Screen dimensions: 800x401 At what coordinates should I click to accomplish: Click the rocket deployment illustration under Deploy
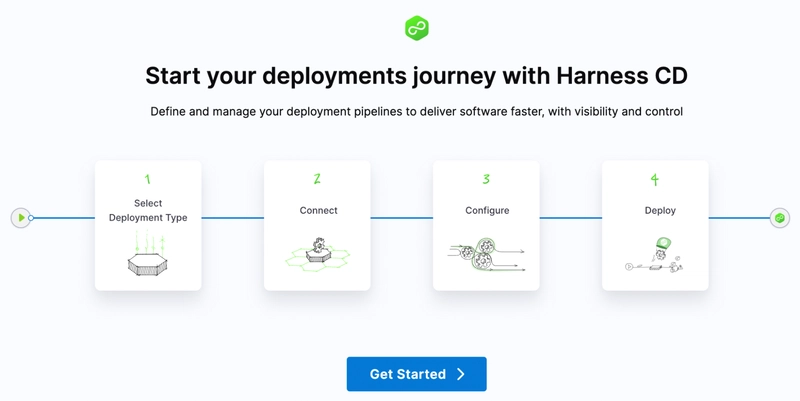(655, 255)
